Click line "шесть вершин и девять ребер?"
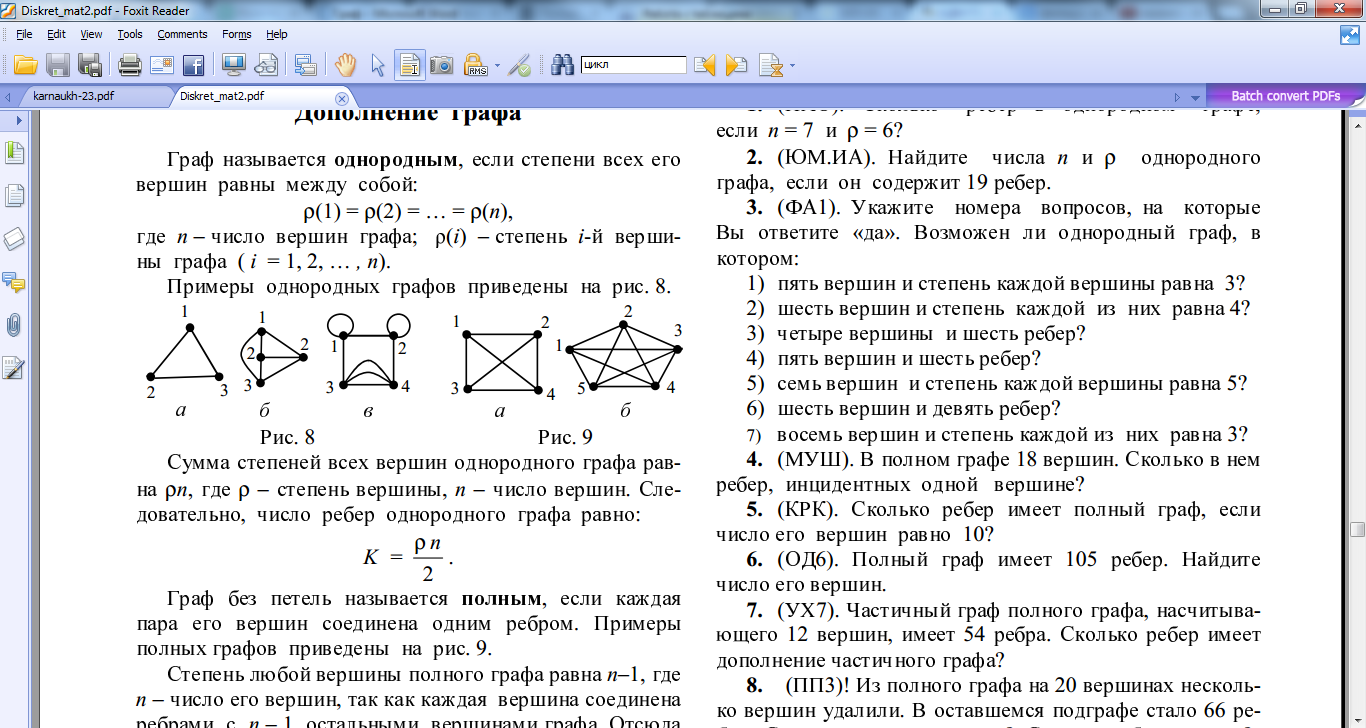This screenshot has width=1366, height=728. pos(918,409)
